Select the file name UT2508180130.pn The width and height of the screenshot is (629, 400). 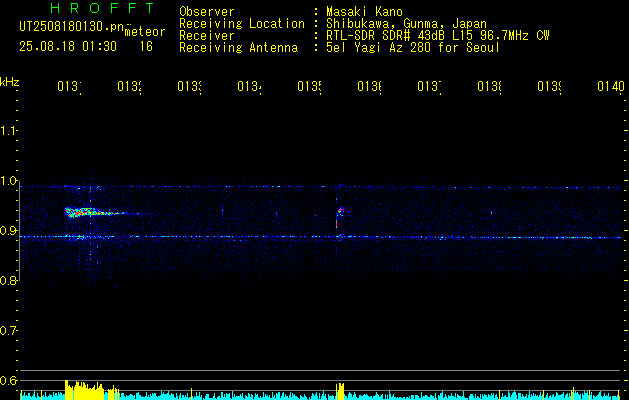pos(72,27)
